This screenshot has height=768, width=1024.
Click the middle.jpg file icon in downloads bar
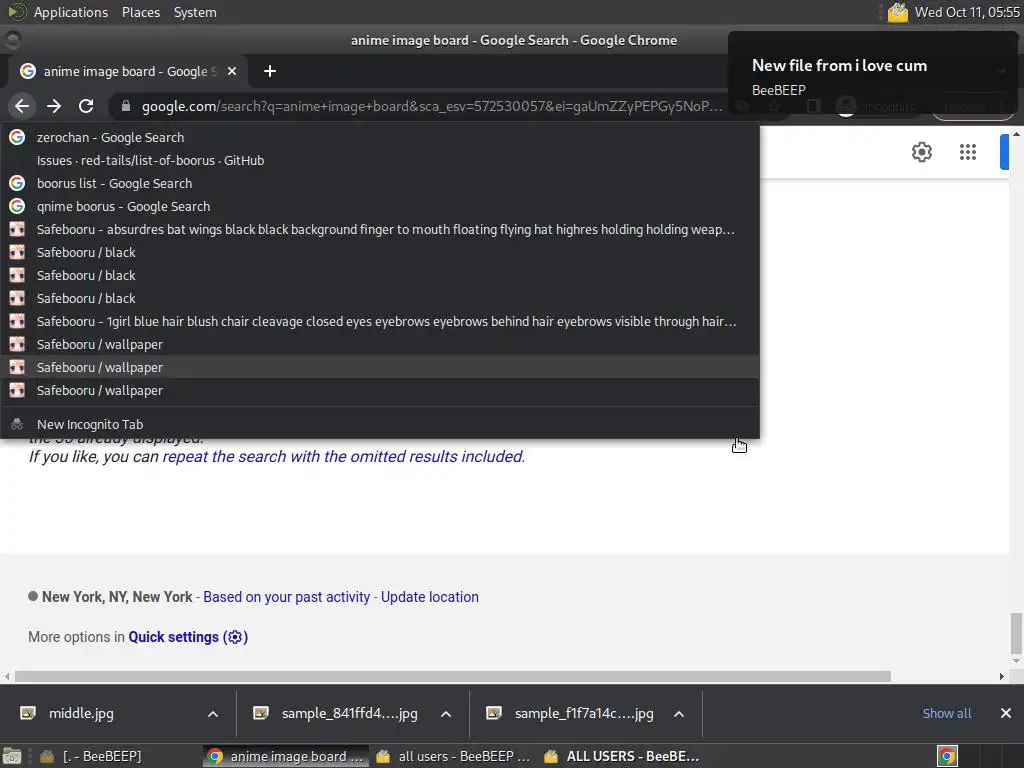click(x=28, y=713)
